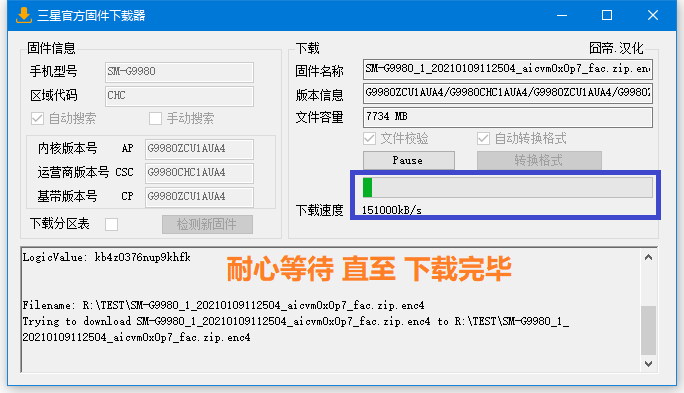Toggle the 自动搜索 checkbox

coord(38,119)
